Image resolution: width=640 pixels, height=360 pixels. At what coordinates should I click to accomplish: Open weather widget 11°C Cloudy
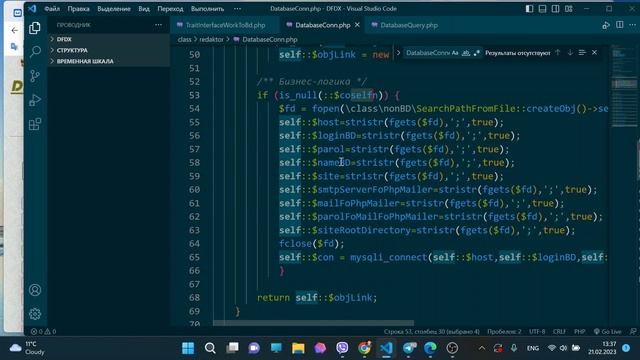pyautogui.click(x=28, y=348)
